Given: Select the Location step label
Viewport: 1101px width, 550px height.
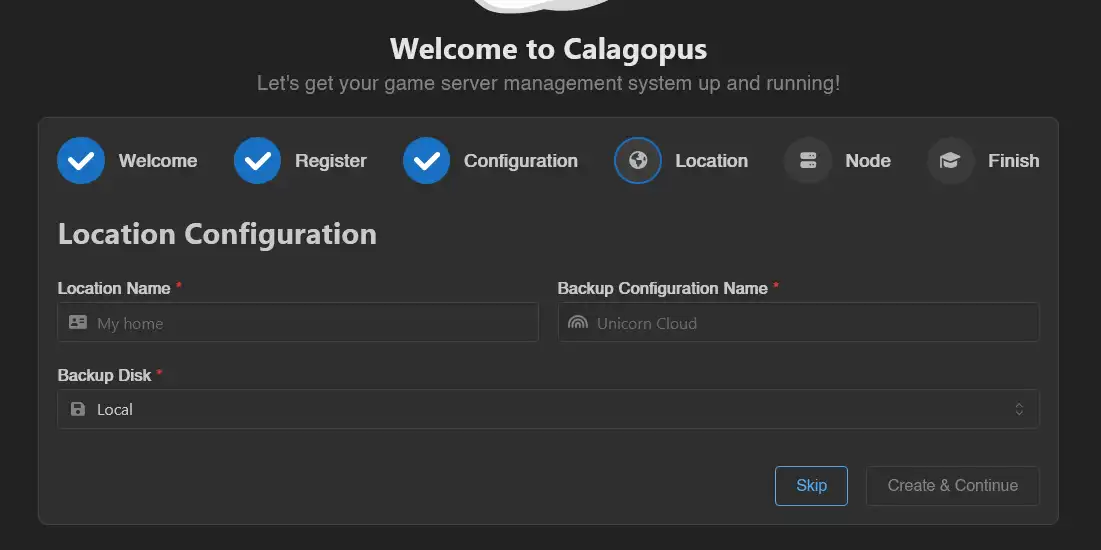Looking at the screenshot, I should (711, 161).
